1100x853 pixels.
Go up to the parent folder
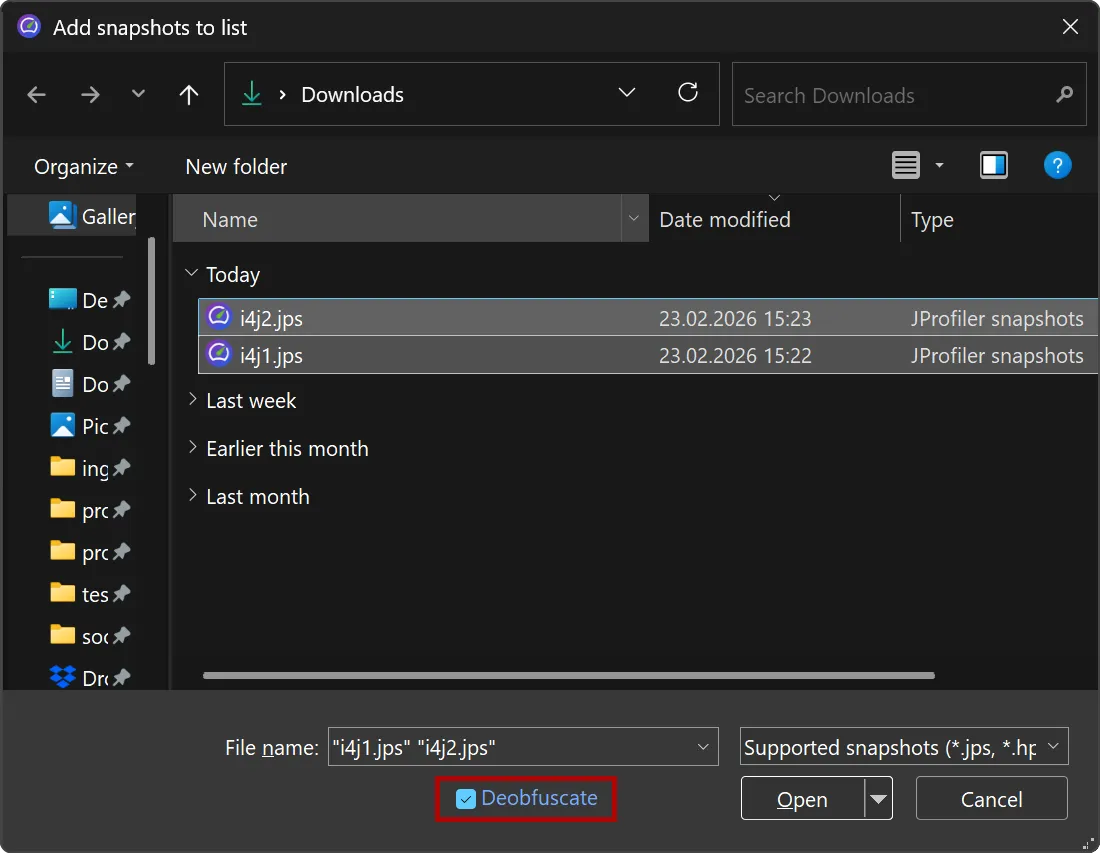[x=188, y=94]
